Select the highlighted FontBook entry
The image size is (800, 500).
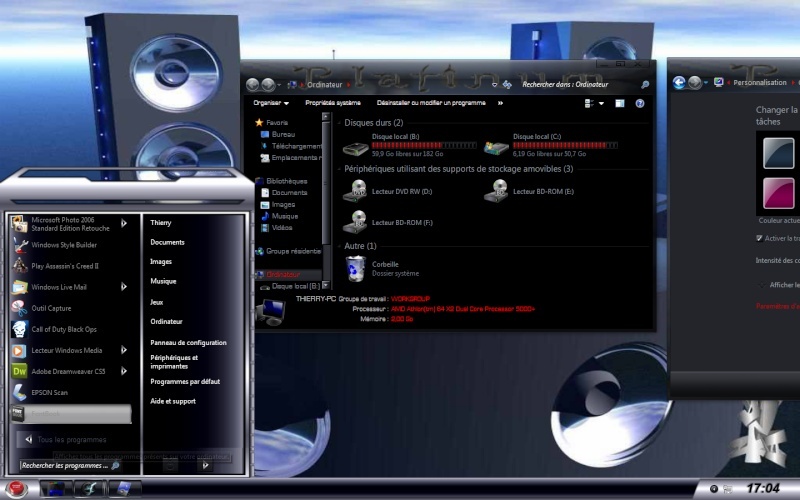point(70,414)
